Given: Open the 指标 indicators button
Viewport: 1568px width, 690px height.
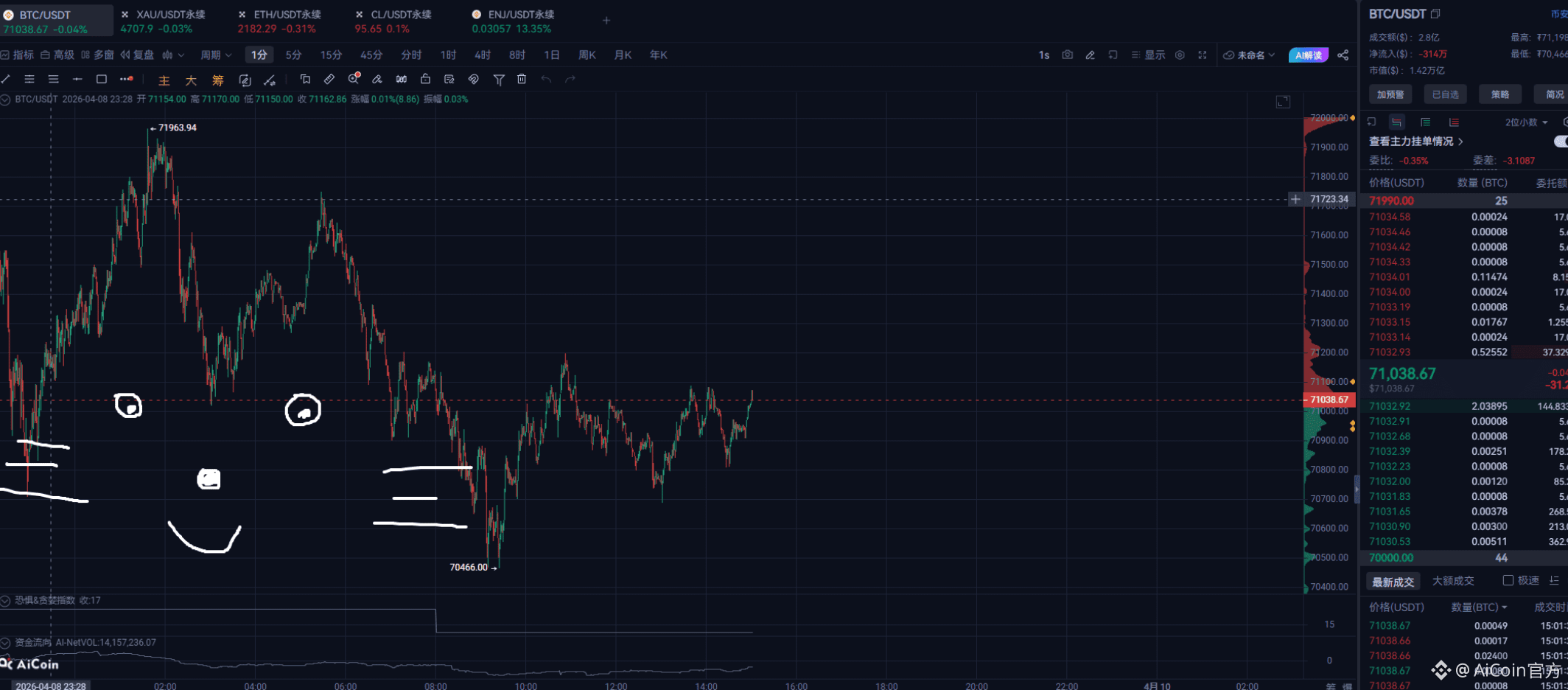Looking at the screenshot, I should click(x=17, y=55).
